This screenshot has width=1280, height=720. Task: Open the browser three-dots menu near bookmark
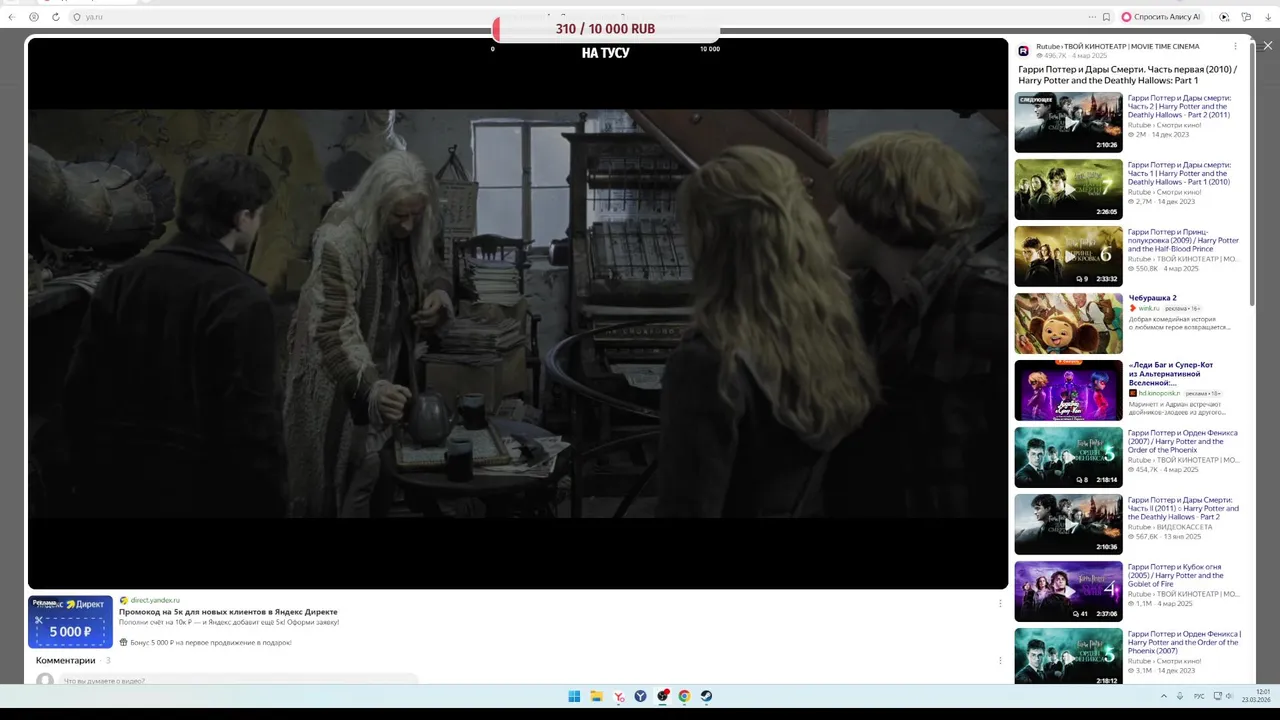(1092, 17)
